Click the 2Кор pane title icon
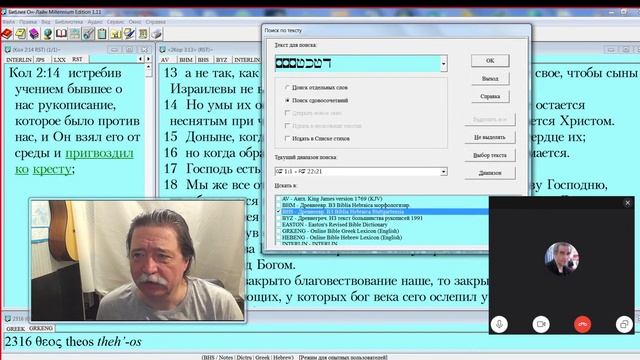This screenshot has width=640, height=360. point(163,49)
